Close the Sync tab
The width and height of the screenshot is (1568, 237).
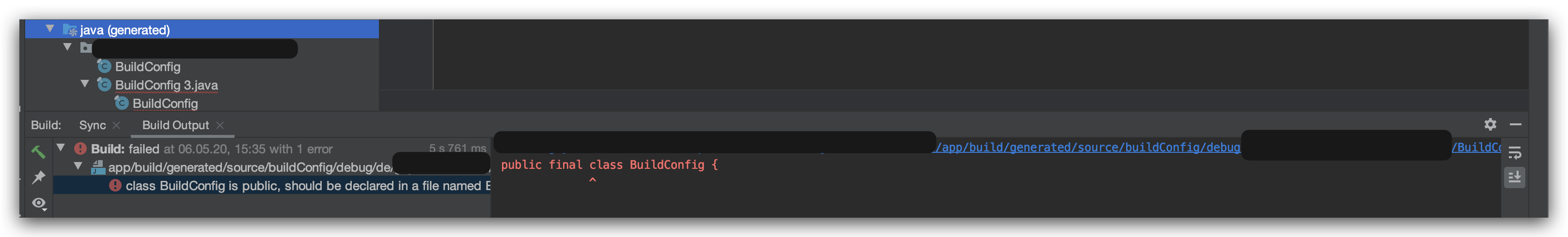[x=116, y=125]
